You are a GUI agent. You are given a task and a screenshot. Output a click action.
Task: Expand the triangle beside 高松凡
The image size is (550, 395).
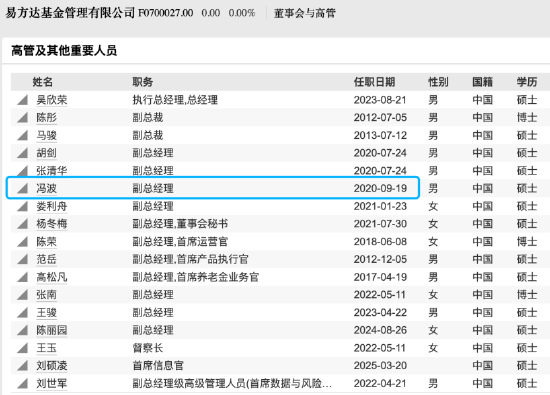(x=22, y=277)
